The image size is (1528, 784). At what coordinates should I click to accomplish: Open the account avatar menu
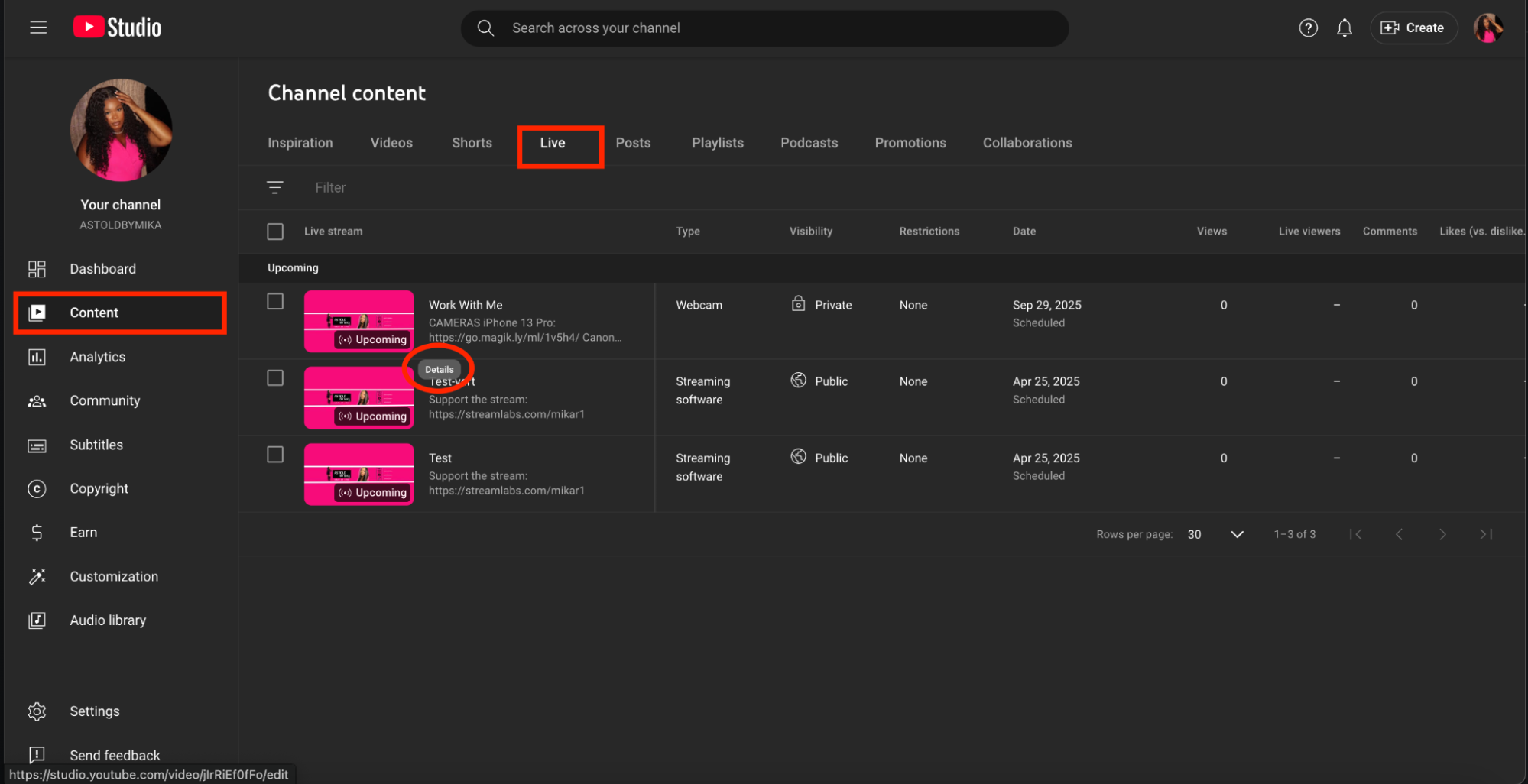pos(1487,28)
